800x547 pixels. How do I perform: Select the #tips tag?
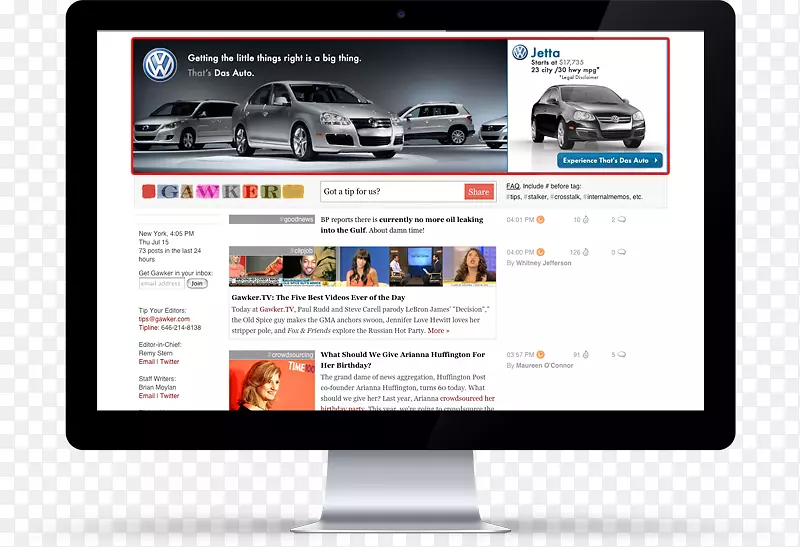514,197
